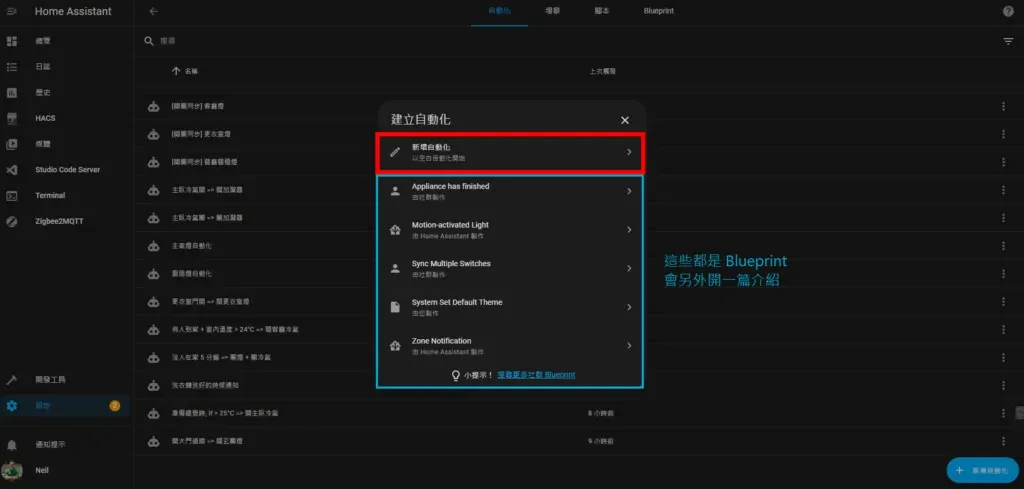Image resolution: width=1024 pixels, height=489 pixels.
Task: Collapse the Home Assistant sidebar menu
Action: 12,11
